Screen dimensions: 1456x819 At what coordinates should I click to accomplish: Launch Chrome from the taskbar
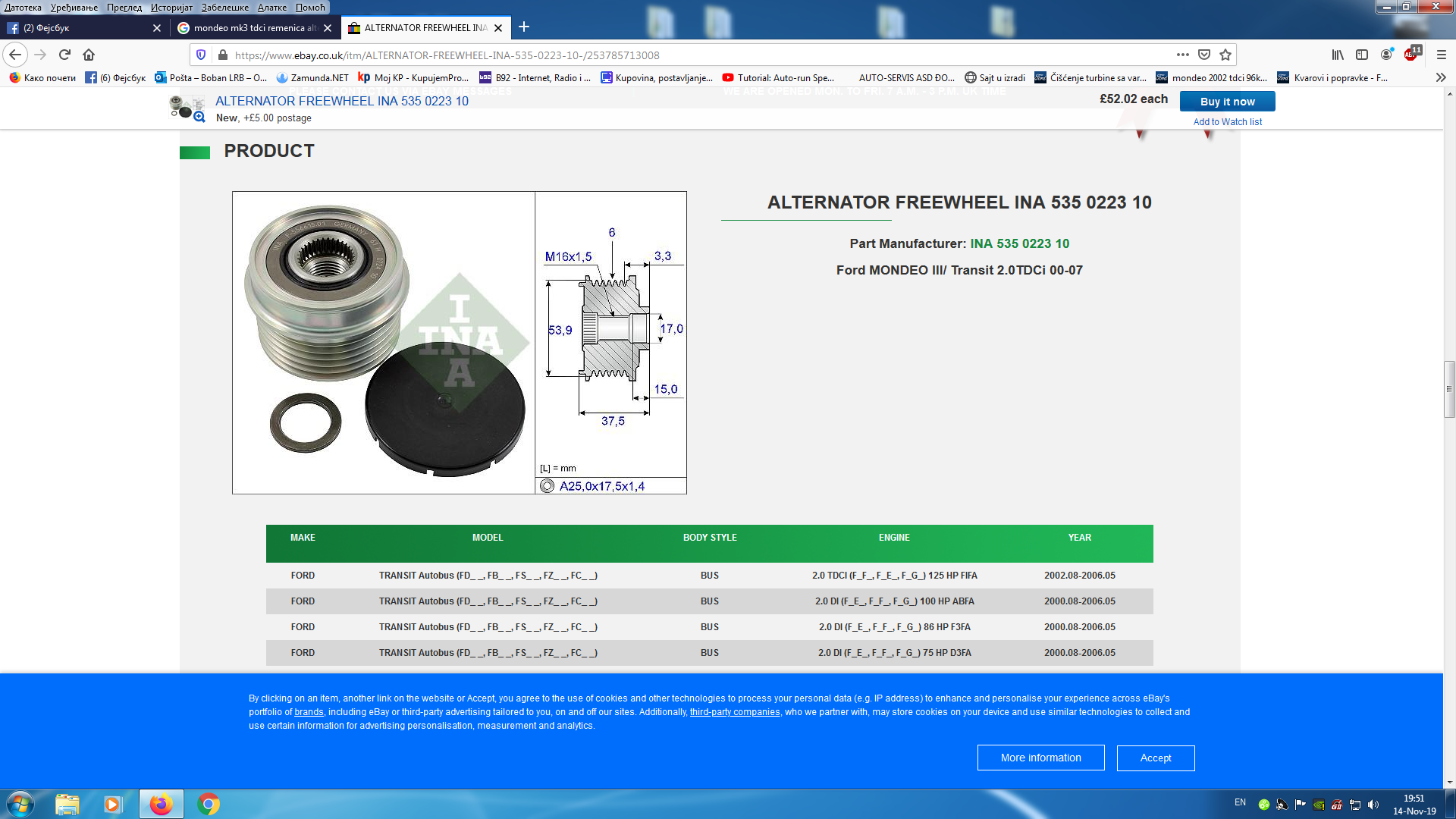tap(209, 804)
